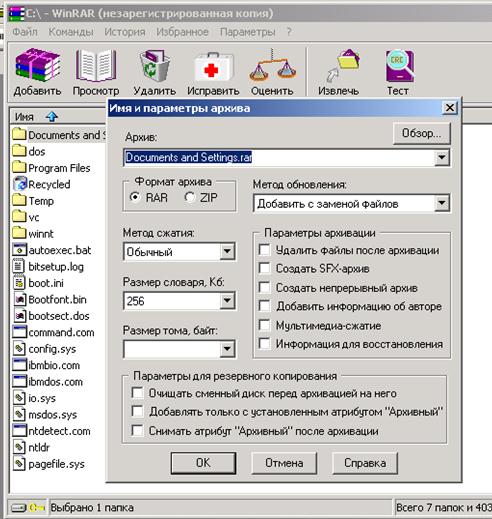Click the bitsetup.log file icon

18,266
